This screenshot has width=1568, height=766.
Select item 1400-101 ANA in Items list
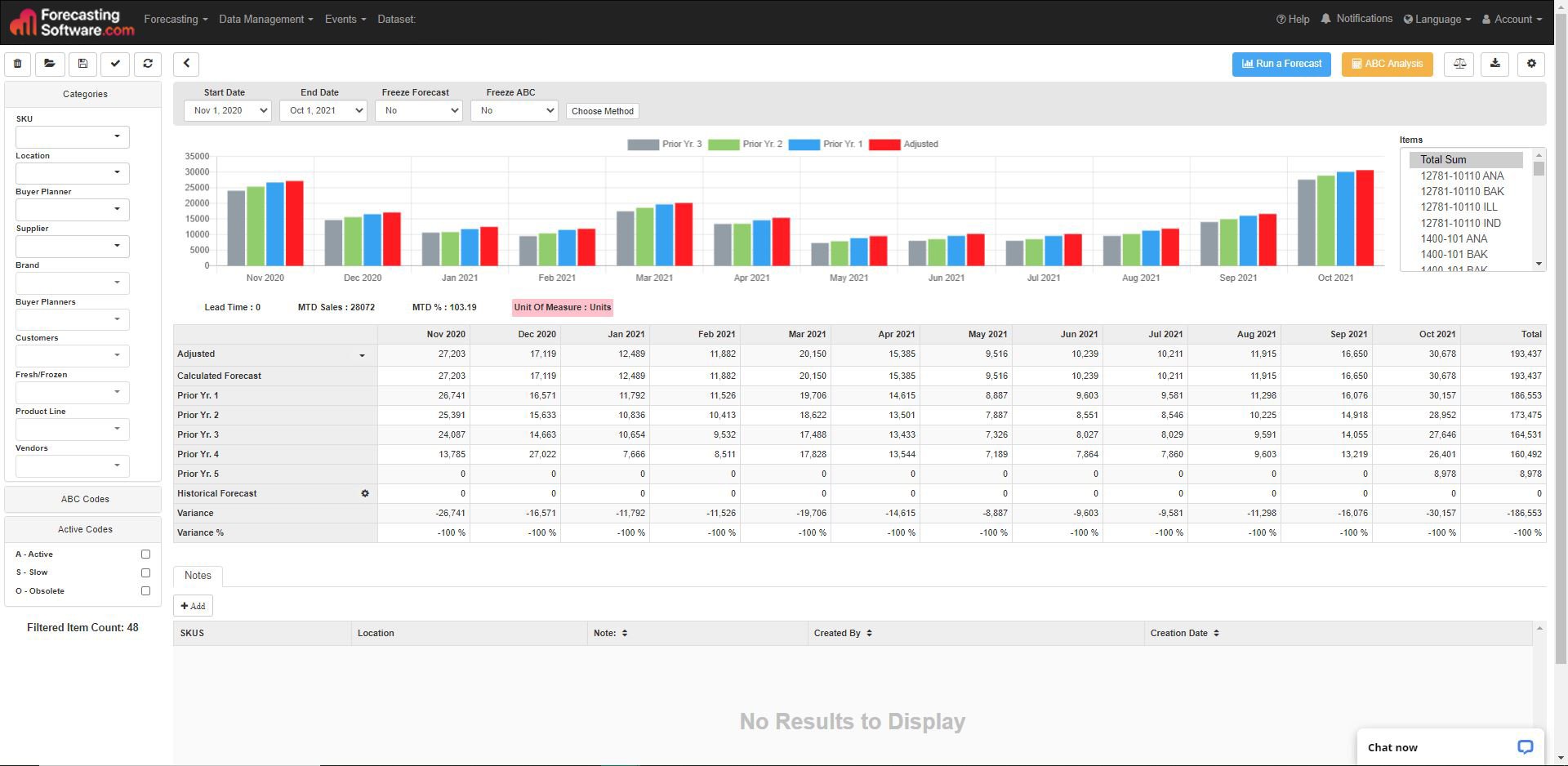[1454, 238]
